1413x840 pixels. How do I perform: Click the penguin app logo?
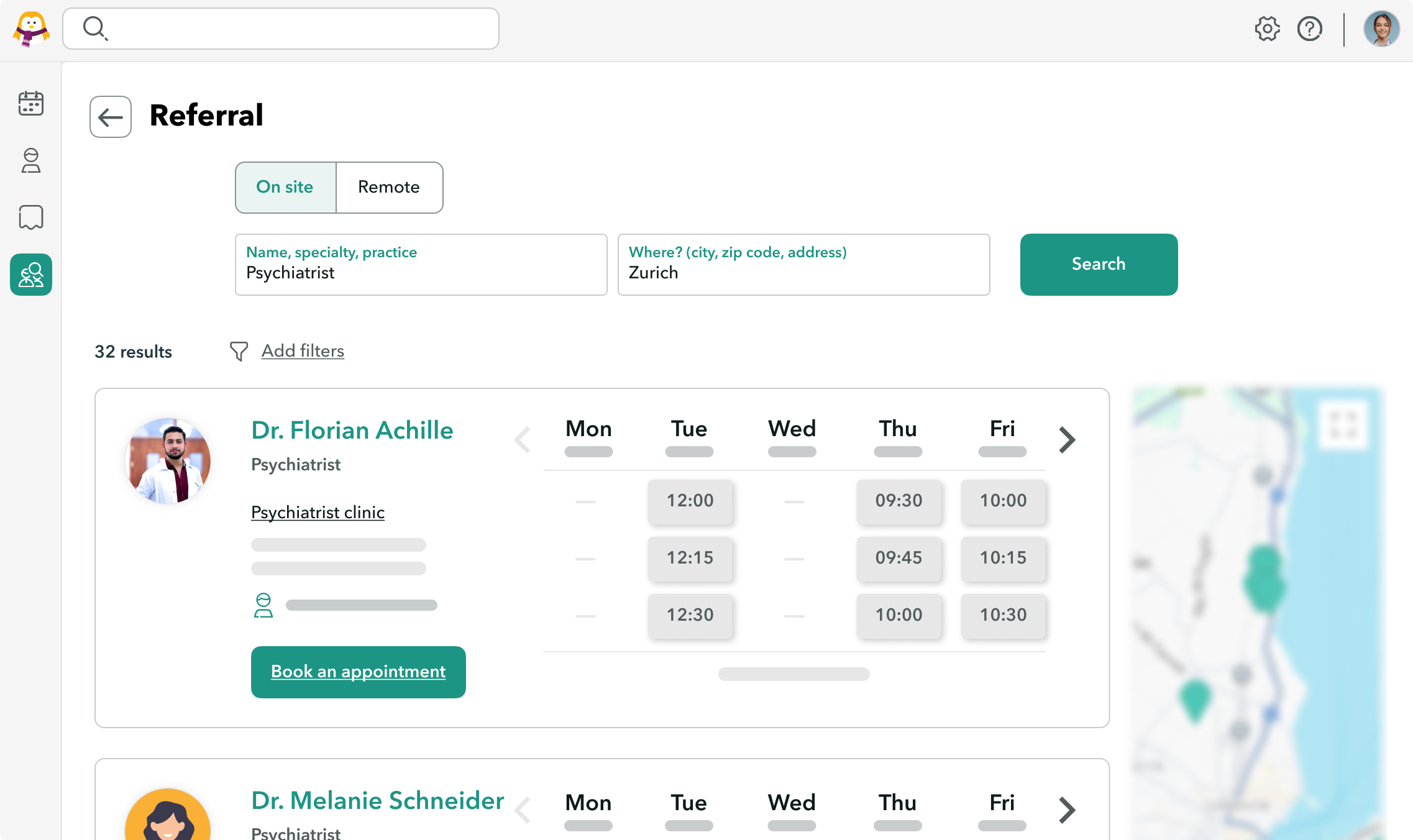pos(31,29)
